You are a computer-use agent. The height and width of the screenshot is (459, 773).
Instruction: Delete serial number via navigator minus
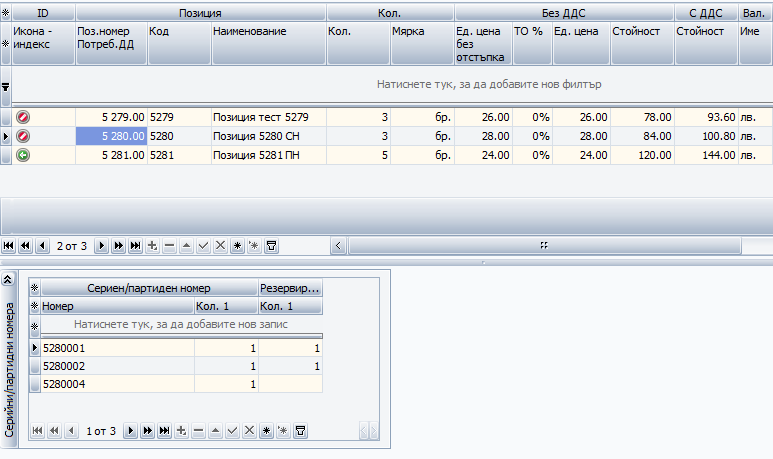(x=198, y=431)
